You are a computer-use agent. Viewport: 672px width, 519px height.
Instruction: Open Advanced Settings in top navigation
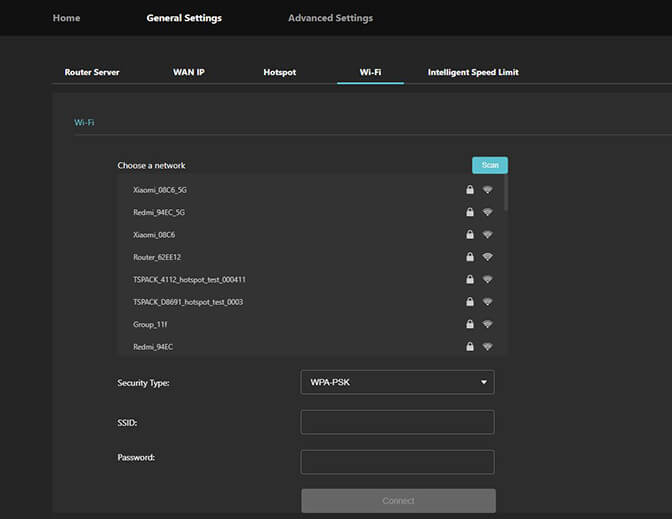point(330,18)
